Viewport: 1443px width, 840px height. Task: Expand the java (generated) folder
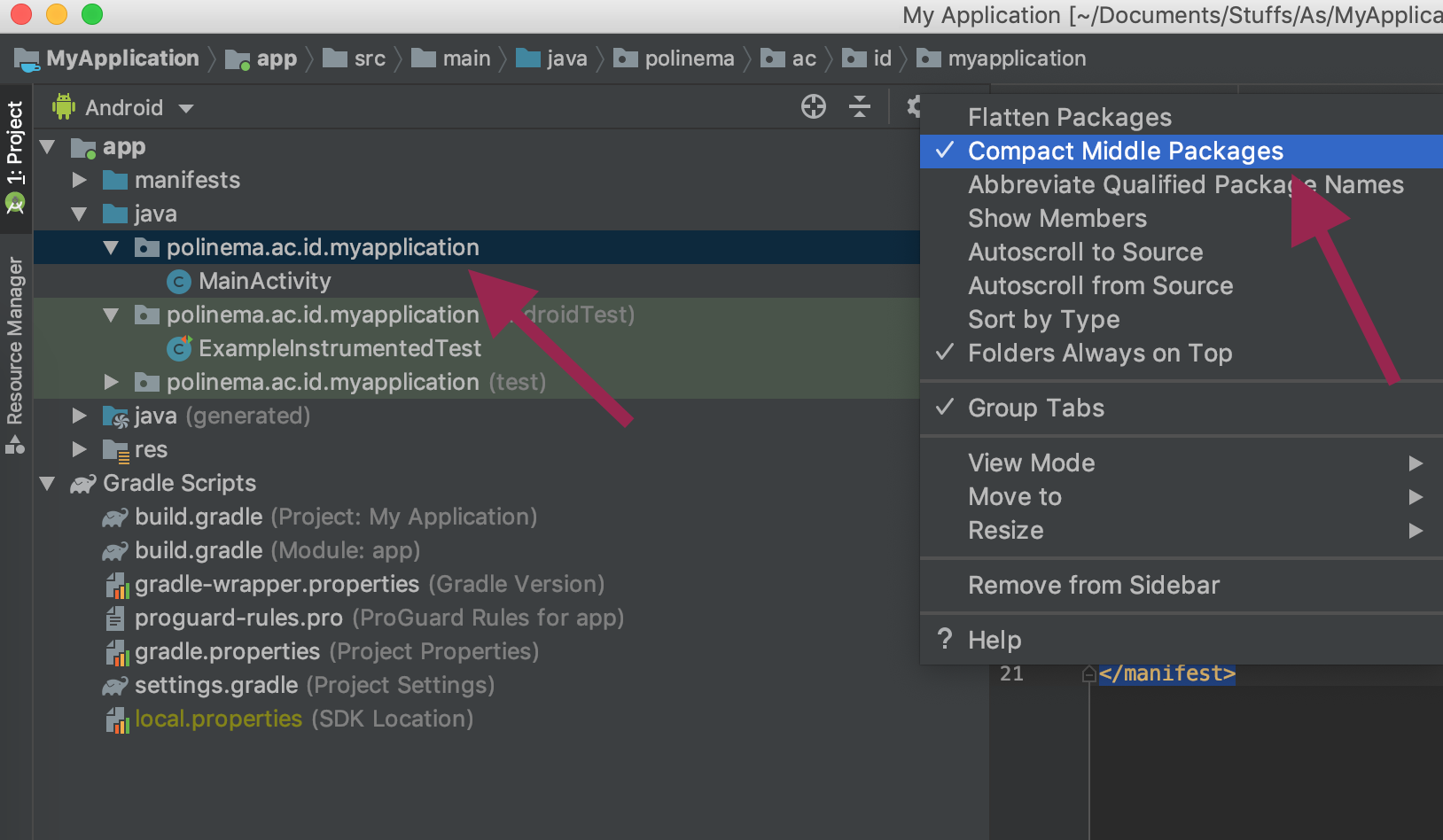80,416
